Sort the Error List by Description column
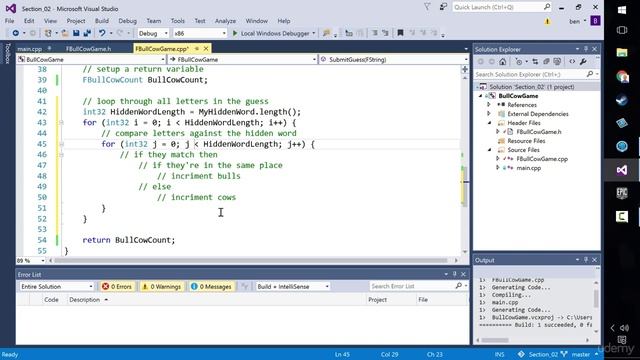The image size is (640, 360). coord(84,300)
